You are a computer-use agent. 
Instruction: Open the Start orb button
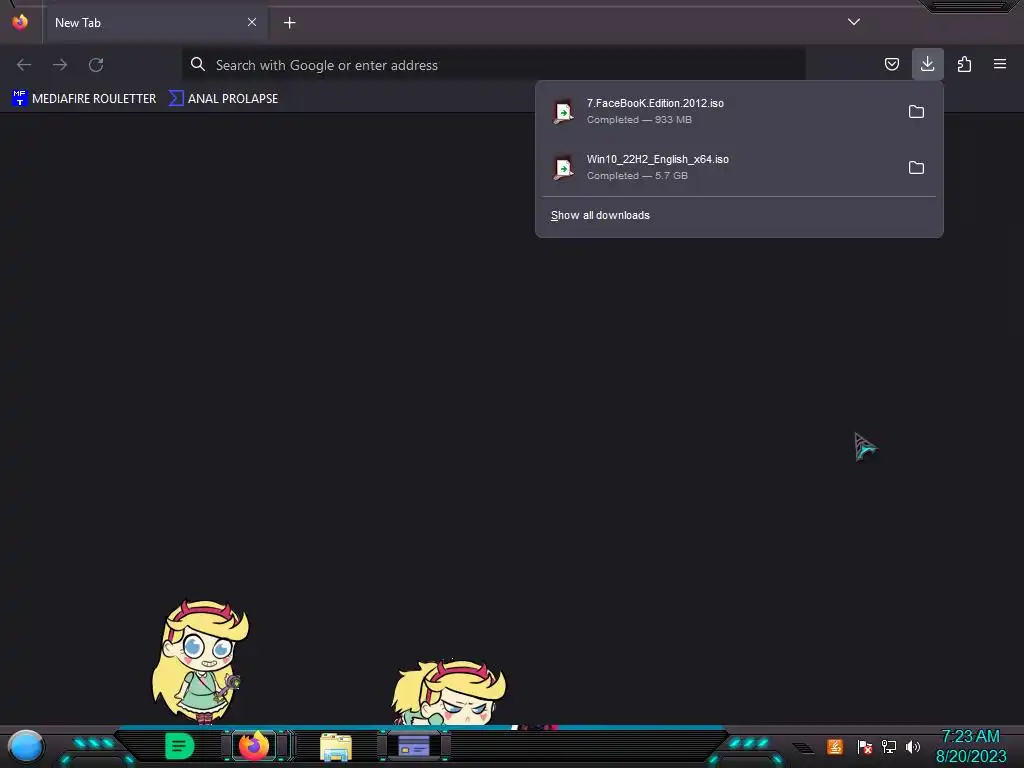point(25,747)
